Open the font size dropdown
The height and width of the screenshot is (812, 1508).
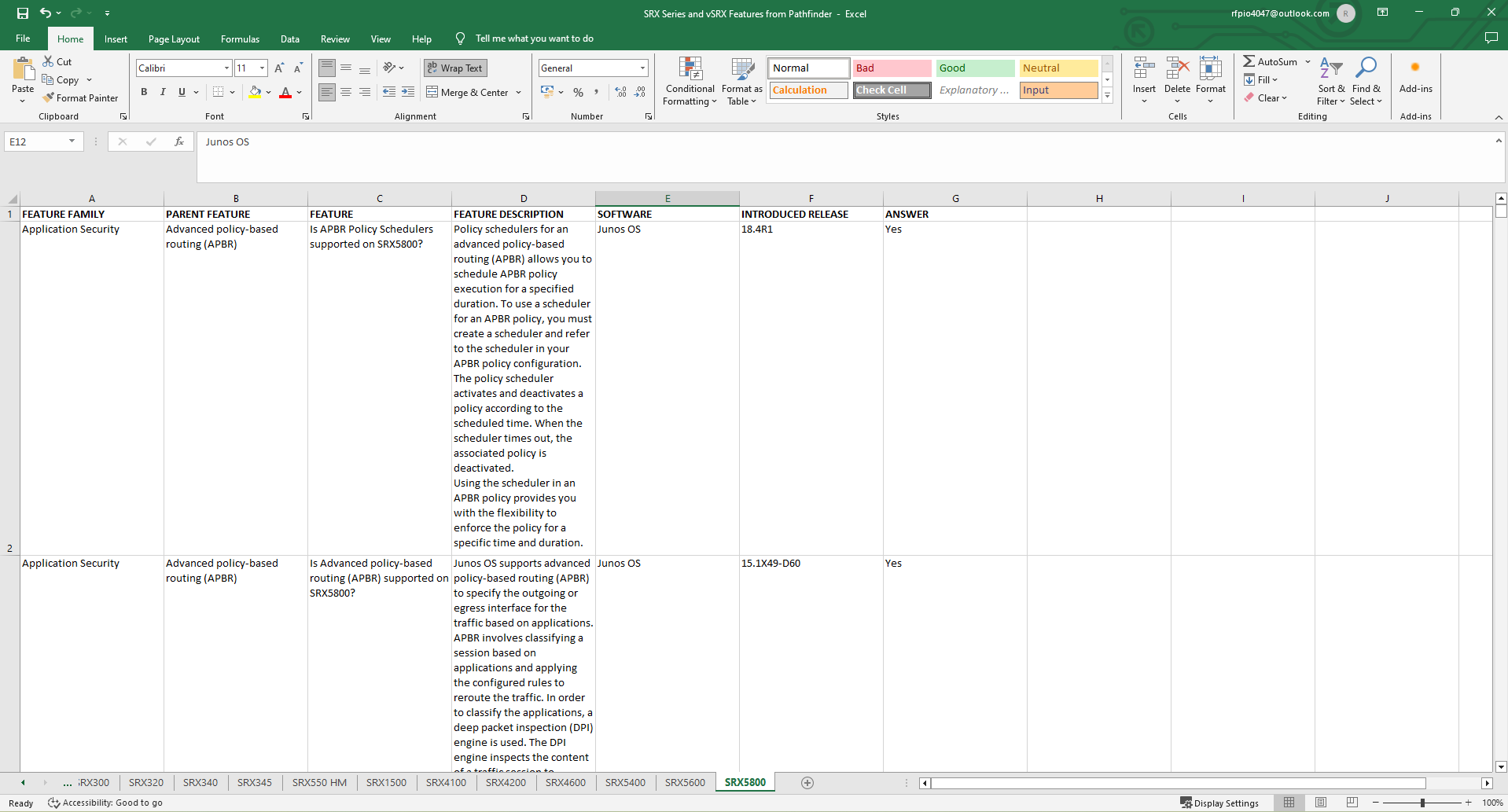point(262,68)
